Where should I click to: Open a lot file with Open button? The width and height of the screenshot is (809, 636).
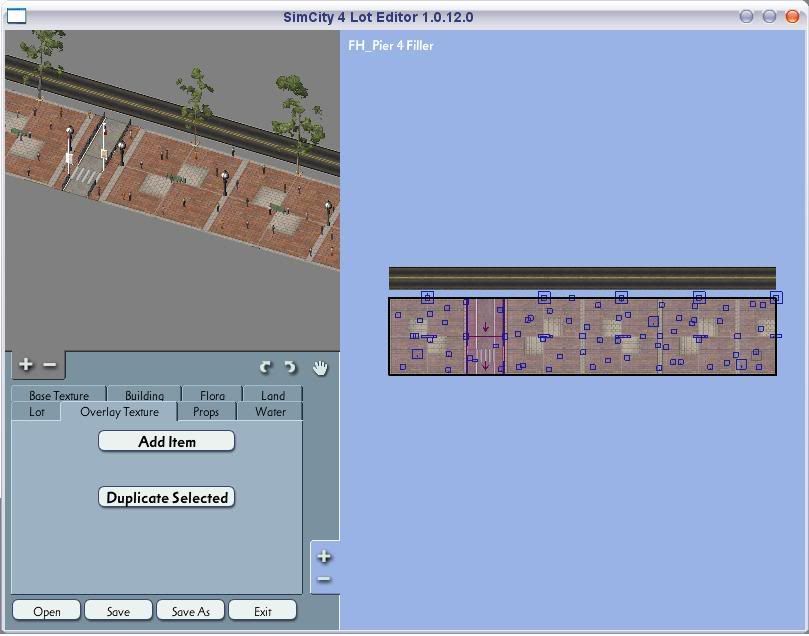click(x=46, y=611)
